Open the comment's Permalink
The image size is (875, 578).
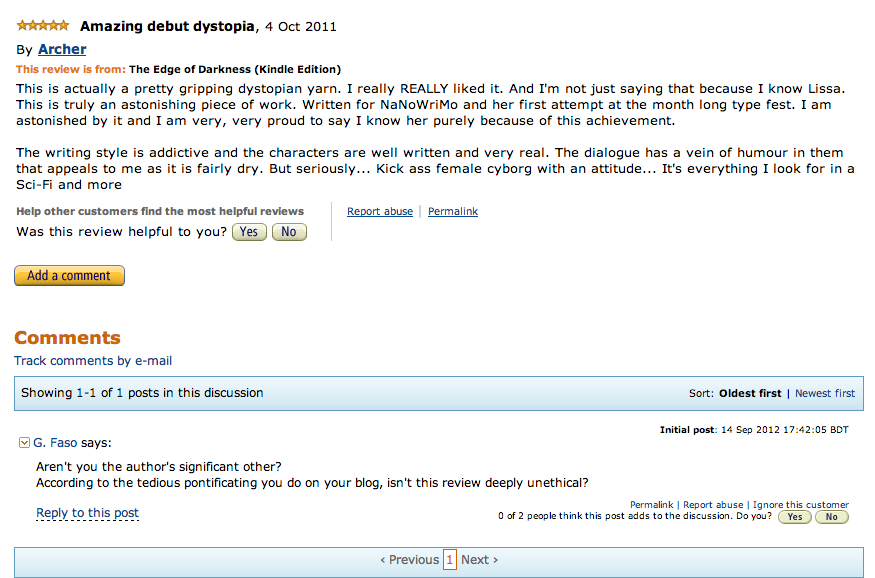[x=652, y=505]
